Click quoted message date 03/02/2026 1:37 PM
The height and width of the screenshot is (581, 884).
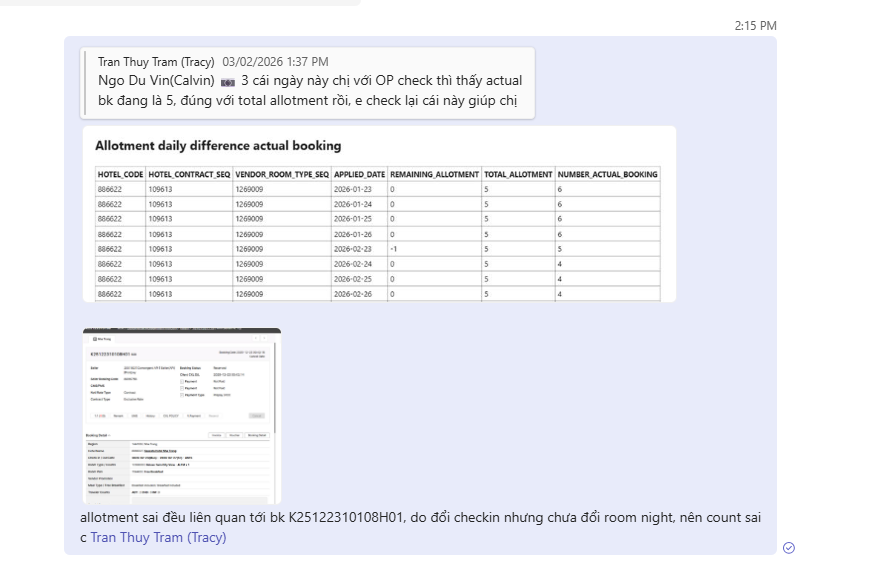pyautogui.click(x=275, y=62)
